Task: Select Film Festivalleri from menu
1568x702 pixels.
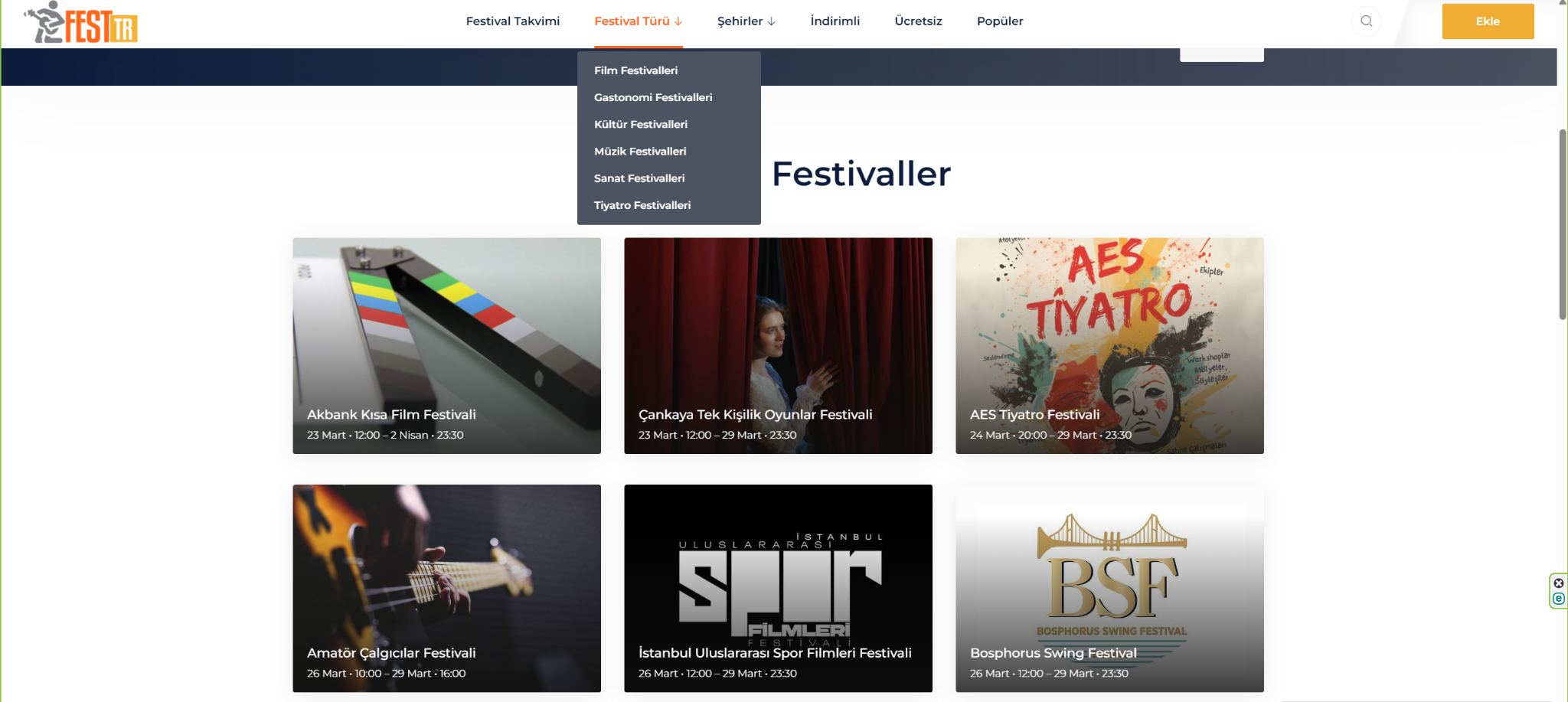Action: click(x=636, y=70)
